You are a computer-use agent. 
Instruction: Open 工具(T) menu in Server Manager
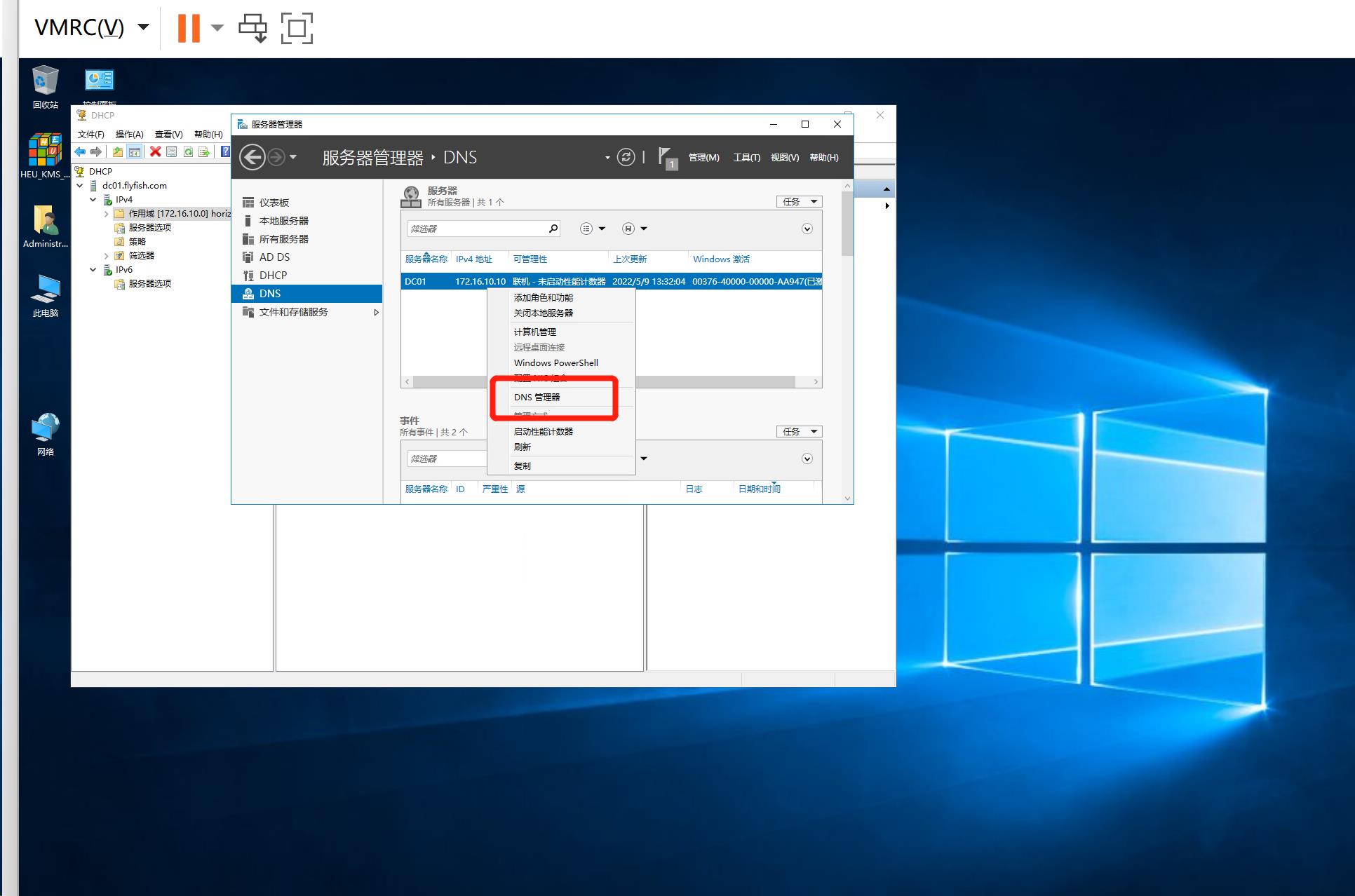[746, 157]
